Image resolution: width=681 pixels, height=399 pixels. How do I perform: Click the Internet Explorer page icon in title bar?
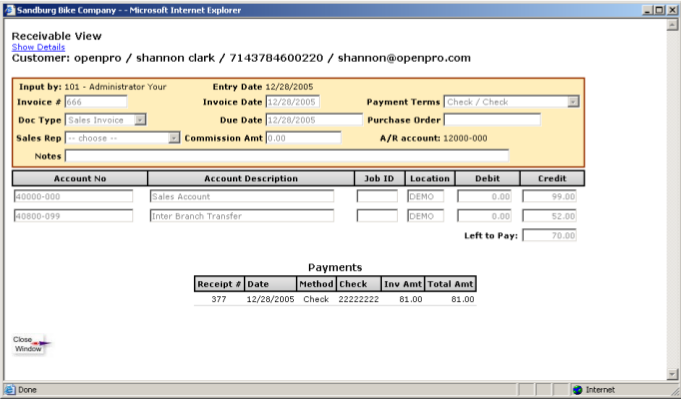[9, 10]
